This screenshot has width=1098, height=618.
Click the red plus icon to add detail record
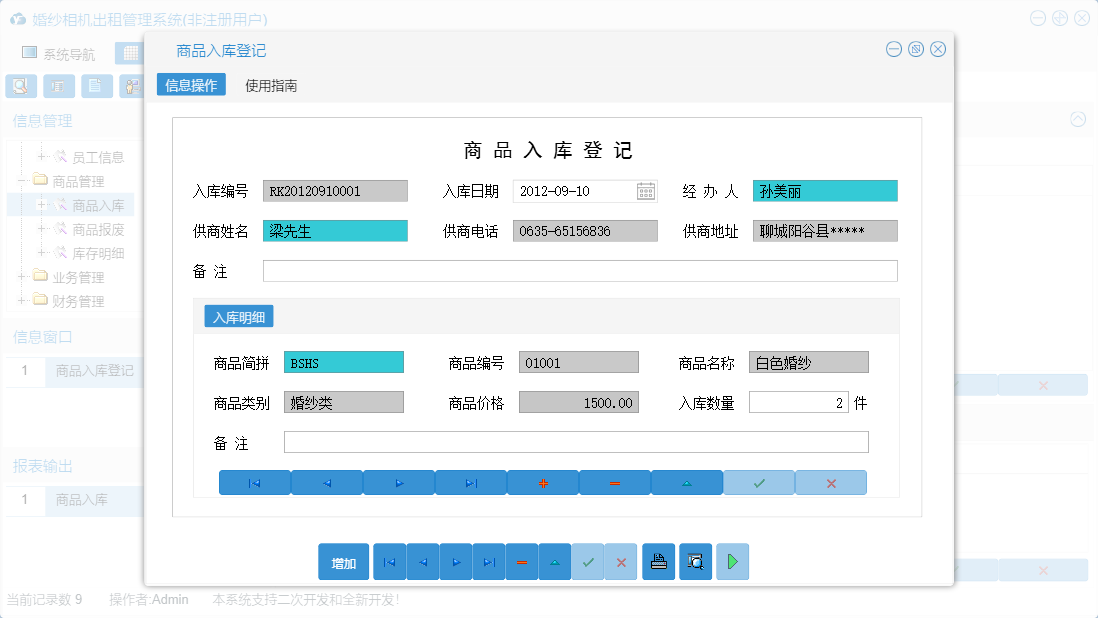pos(543,482)
